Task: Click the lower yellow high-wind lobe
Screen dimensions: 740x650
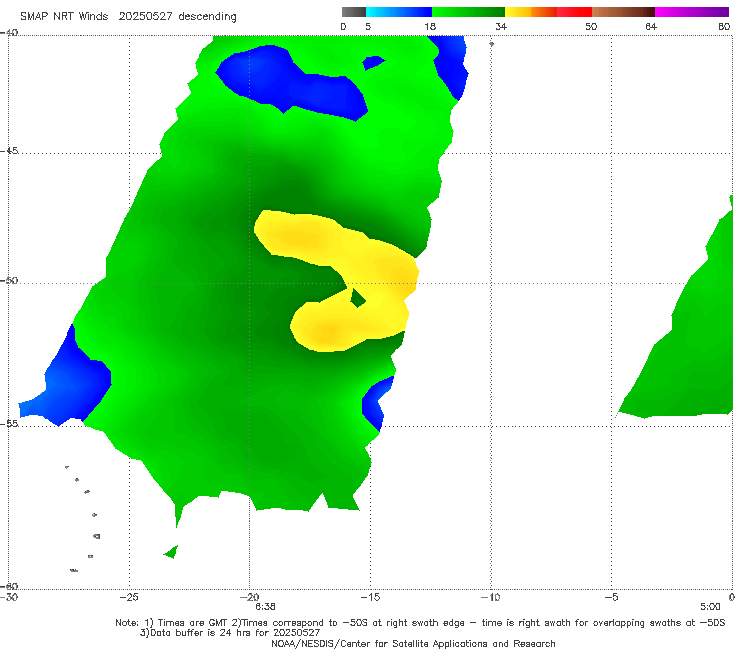Action: coord(330,328)
